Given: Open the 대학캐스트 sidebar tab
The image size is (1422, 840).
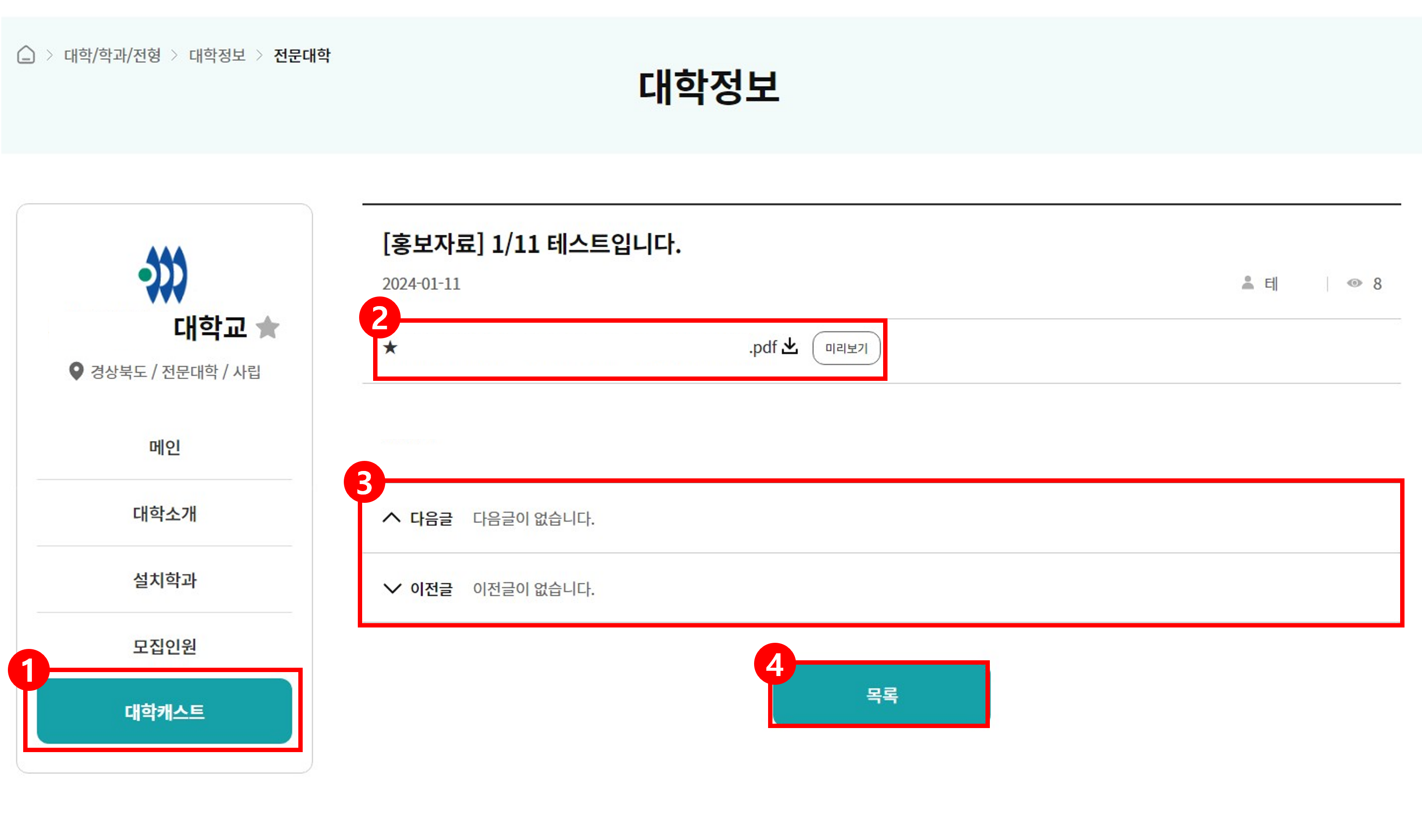Looking at the screenshot, I should pos(164,711).
